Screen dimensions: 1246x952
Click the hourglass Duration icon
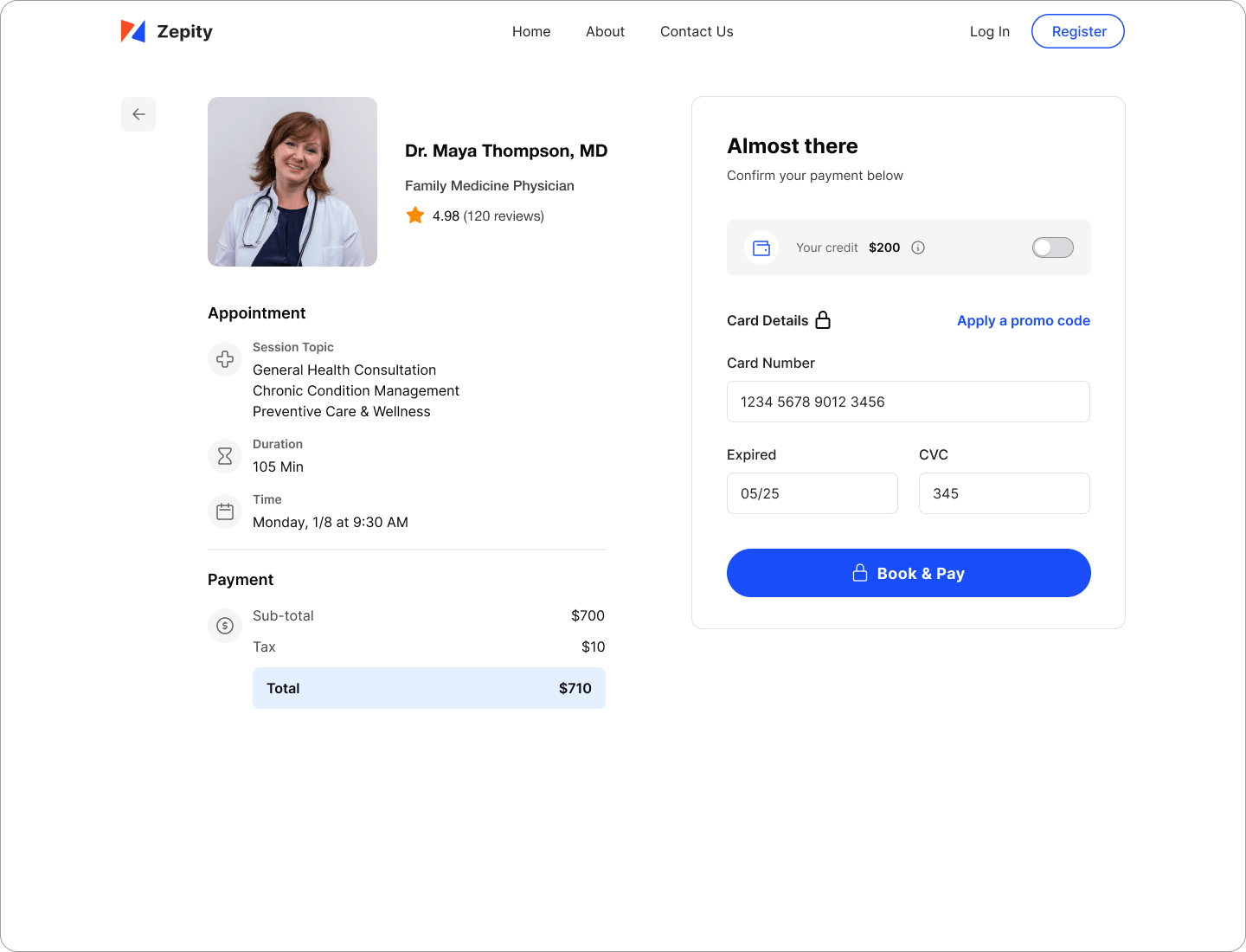225,456
